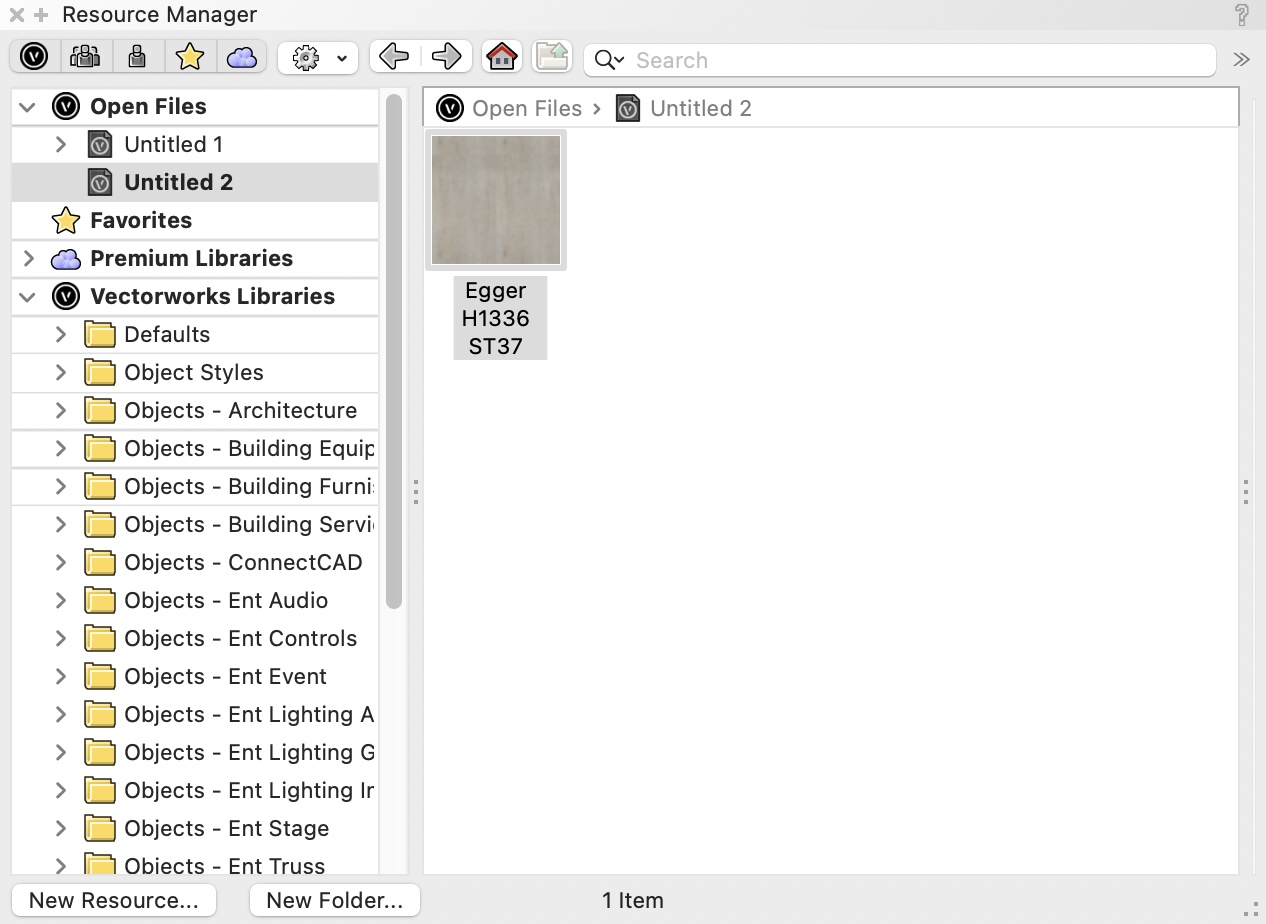Image resolution: width=1266 pixels, height=924 pixels.
Task: Expand the Defaults folder
Action: click(61, 334)
